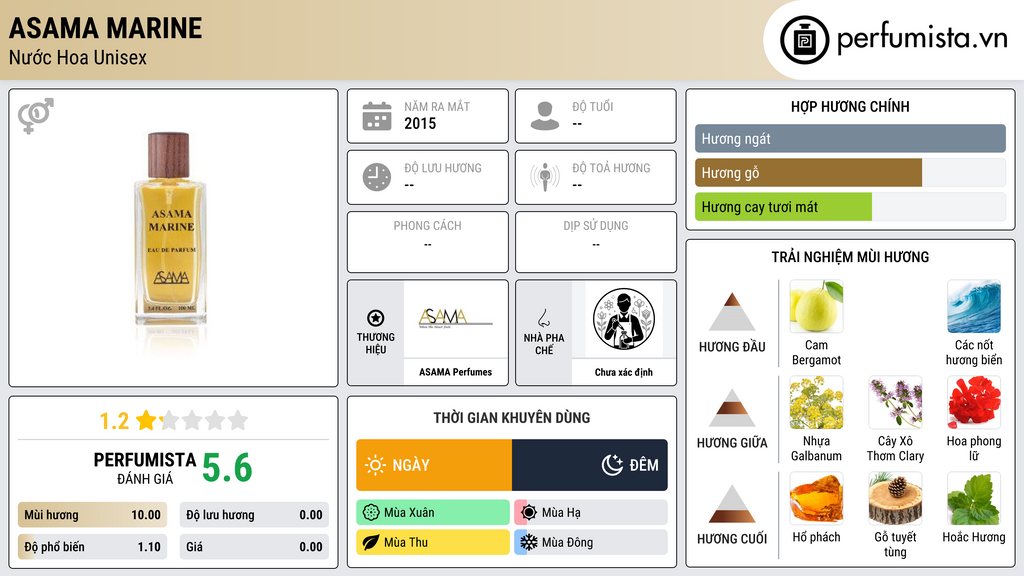
Task: Click the Thời Gian Khuyên Dùng heading
Action: pos(512,417)
